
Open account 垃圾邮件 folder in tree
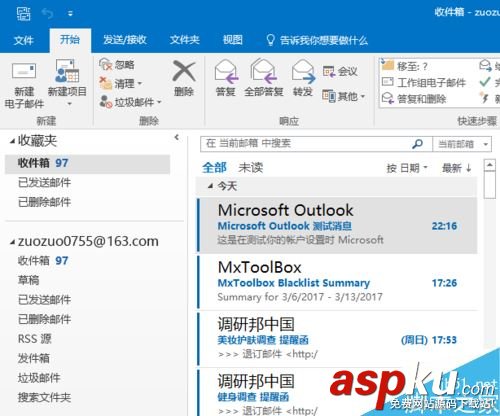coord(39,378)
